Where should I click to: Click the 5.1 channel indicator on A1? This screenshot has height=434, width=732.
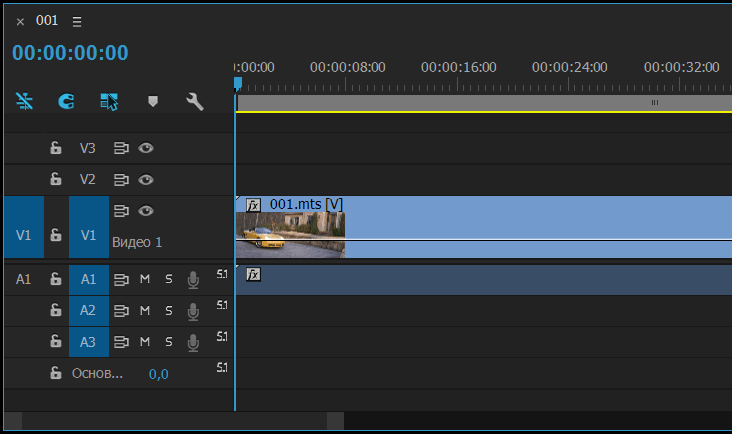click(x=222, y=274)
